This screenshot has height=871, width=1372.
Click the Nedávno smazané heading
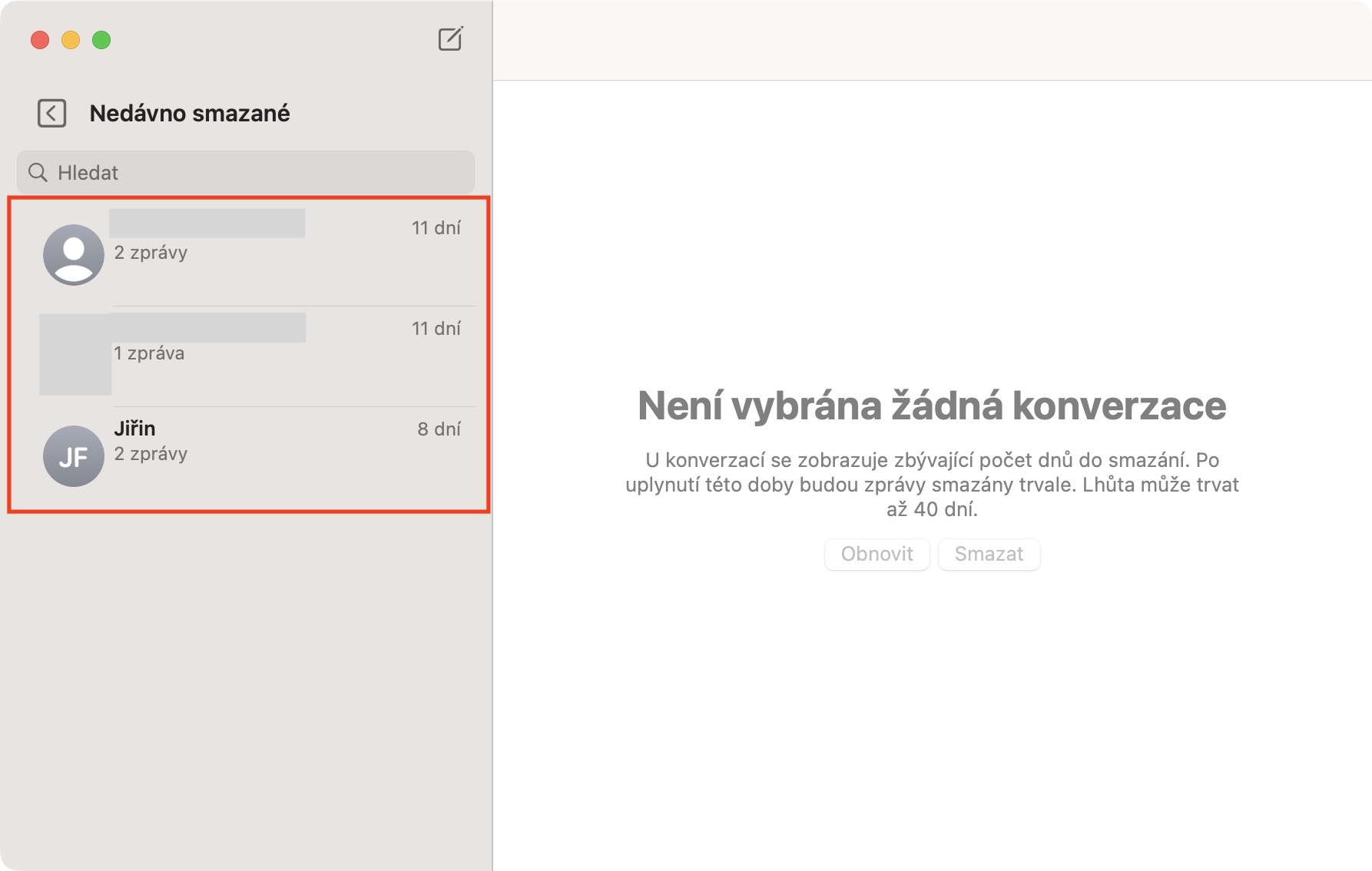(190, 114)
